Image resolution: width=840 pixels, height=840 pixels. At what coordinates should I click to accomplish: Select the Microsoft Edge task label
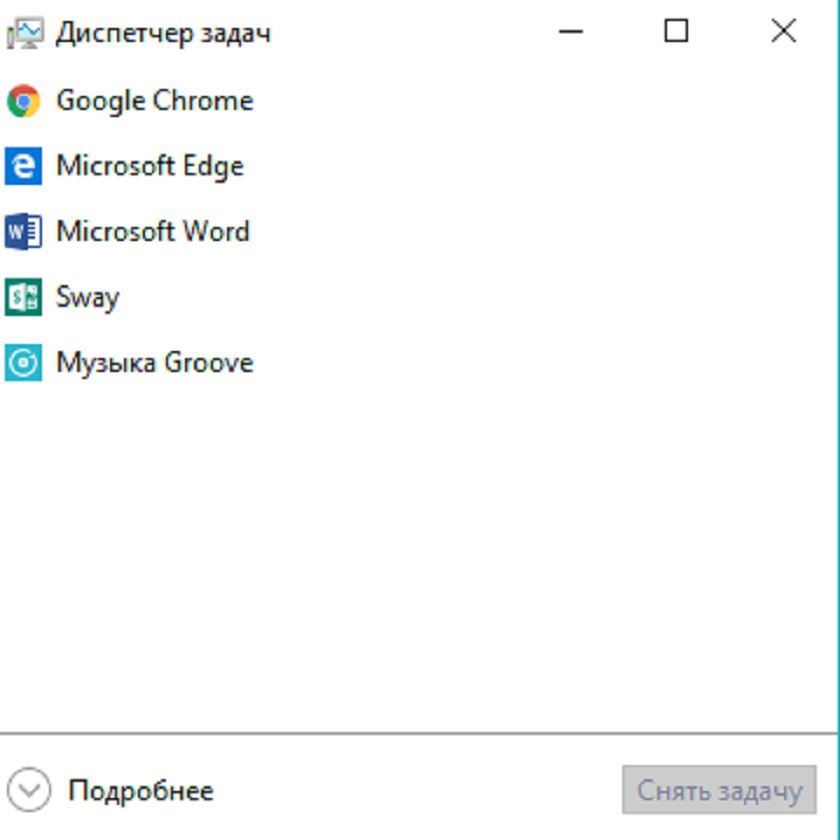point(150,166)
